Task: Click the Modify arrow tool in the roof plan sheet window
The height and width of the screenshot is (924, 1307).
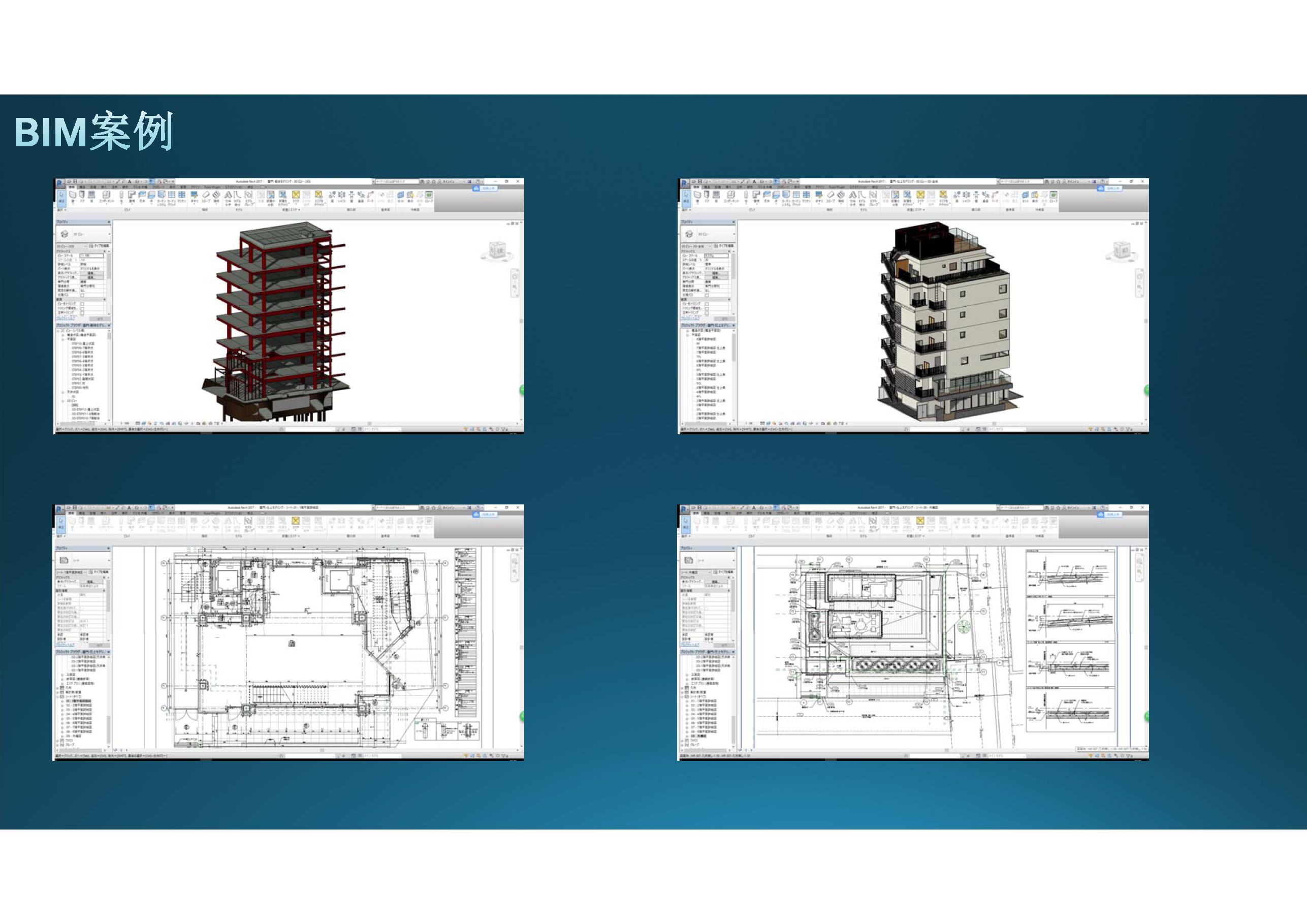Action: click(x=685, y=522)
